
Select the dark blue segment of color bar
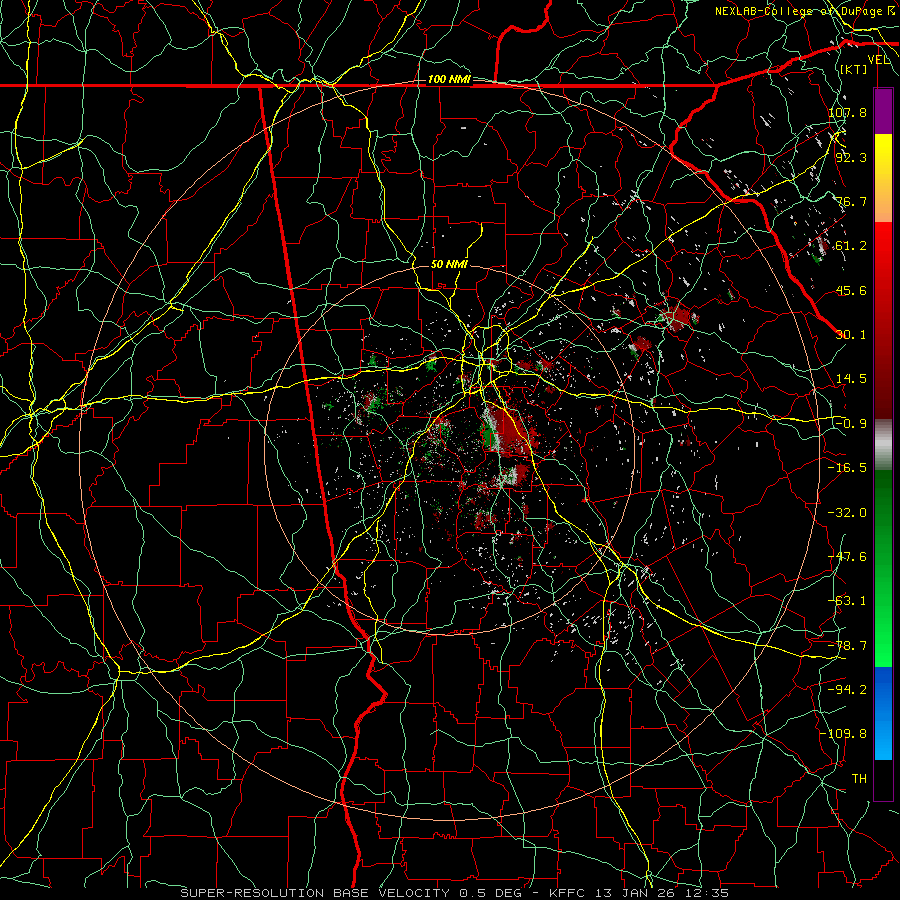tap(883, 689)
